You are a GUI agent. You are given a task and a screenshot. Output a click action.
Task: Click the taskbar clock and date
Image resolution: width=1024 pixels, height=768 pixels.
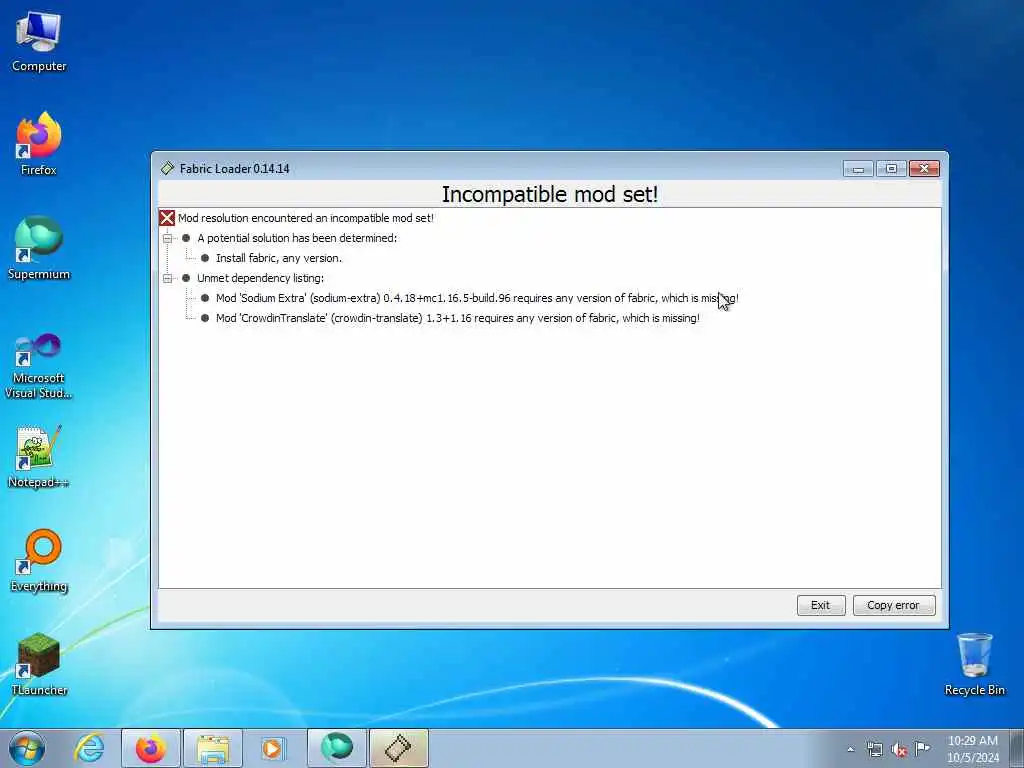click(972, 749)
